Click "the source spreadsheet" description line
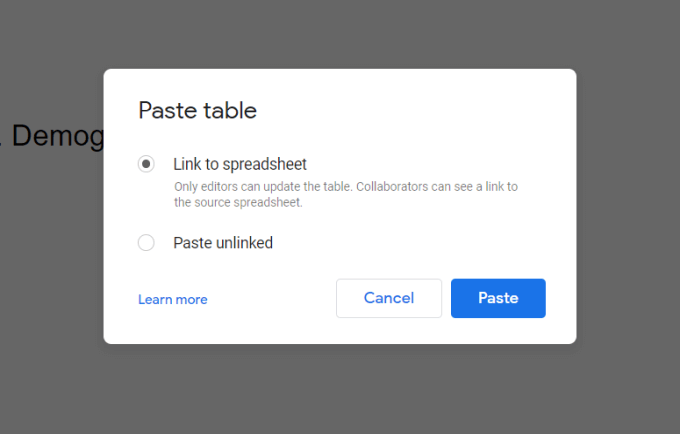Viewport: 680px width, 434px height. click(237, 202)
